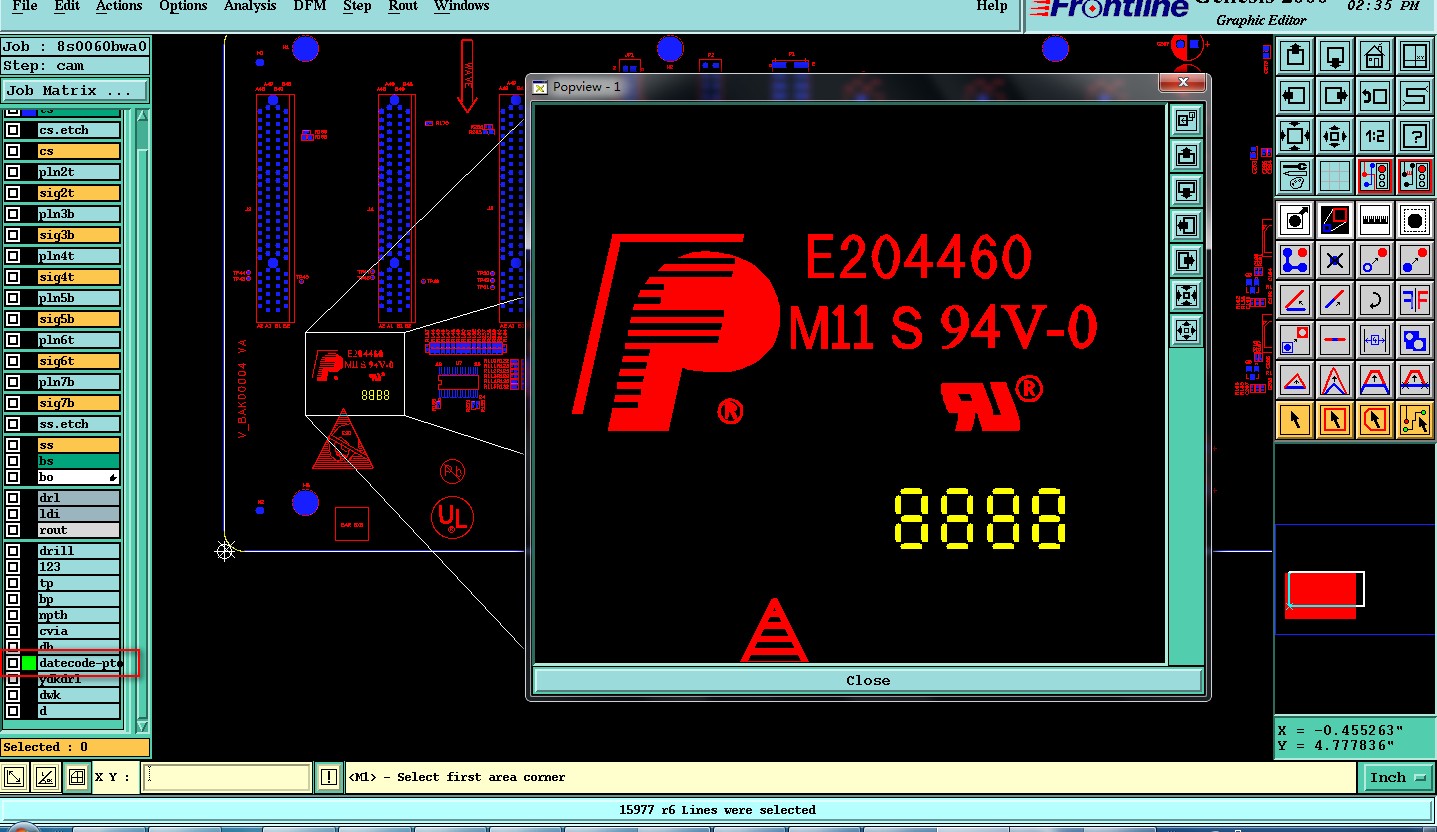
Task: Click the Popview zoom out icon
Action: (x=1186, y=295)
